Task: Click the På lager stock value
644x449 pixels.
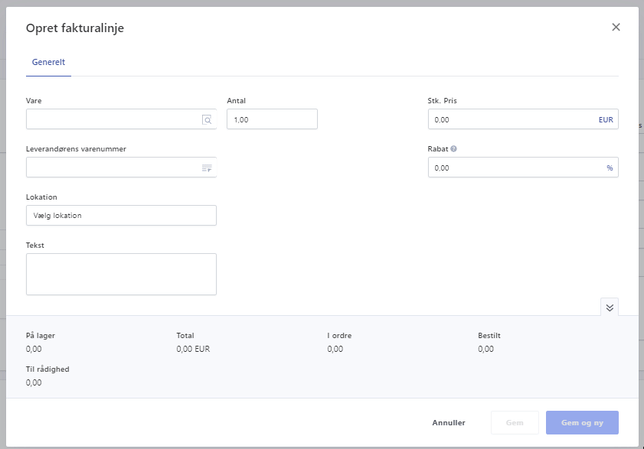Action: (x=34, y=349)
